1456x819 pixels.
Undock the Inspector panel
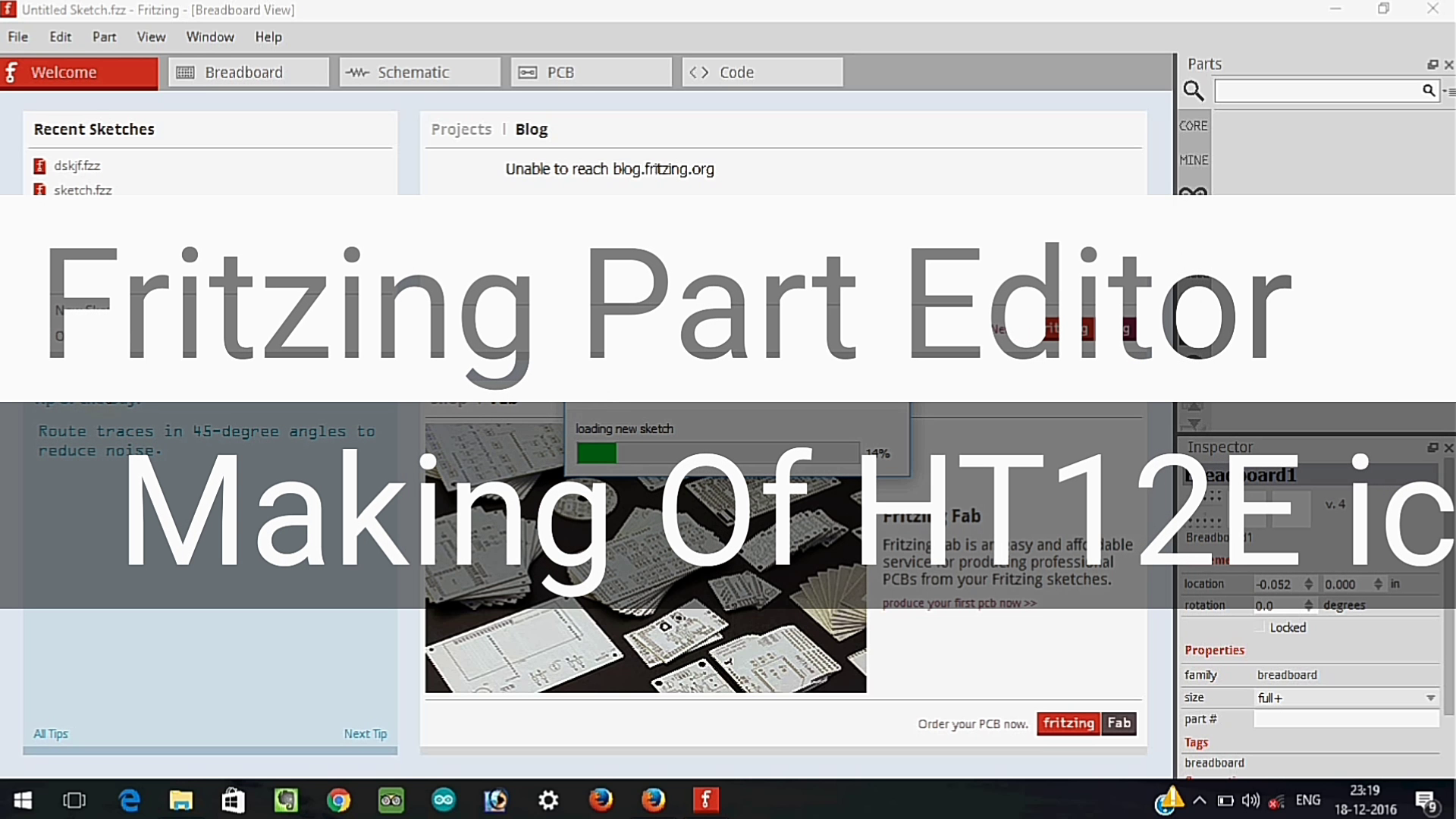[1432, 447]
